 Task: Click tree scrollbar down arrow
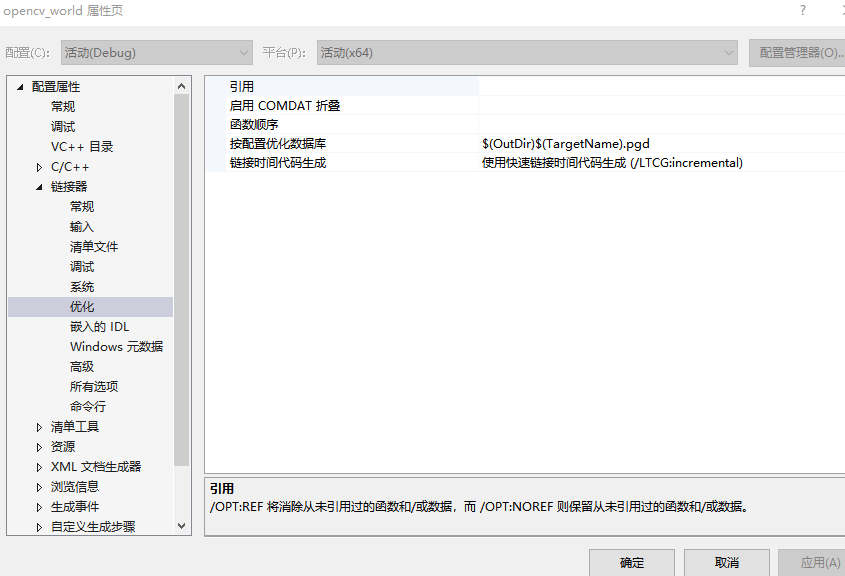[x=182, y=526]
